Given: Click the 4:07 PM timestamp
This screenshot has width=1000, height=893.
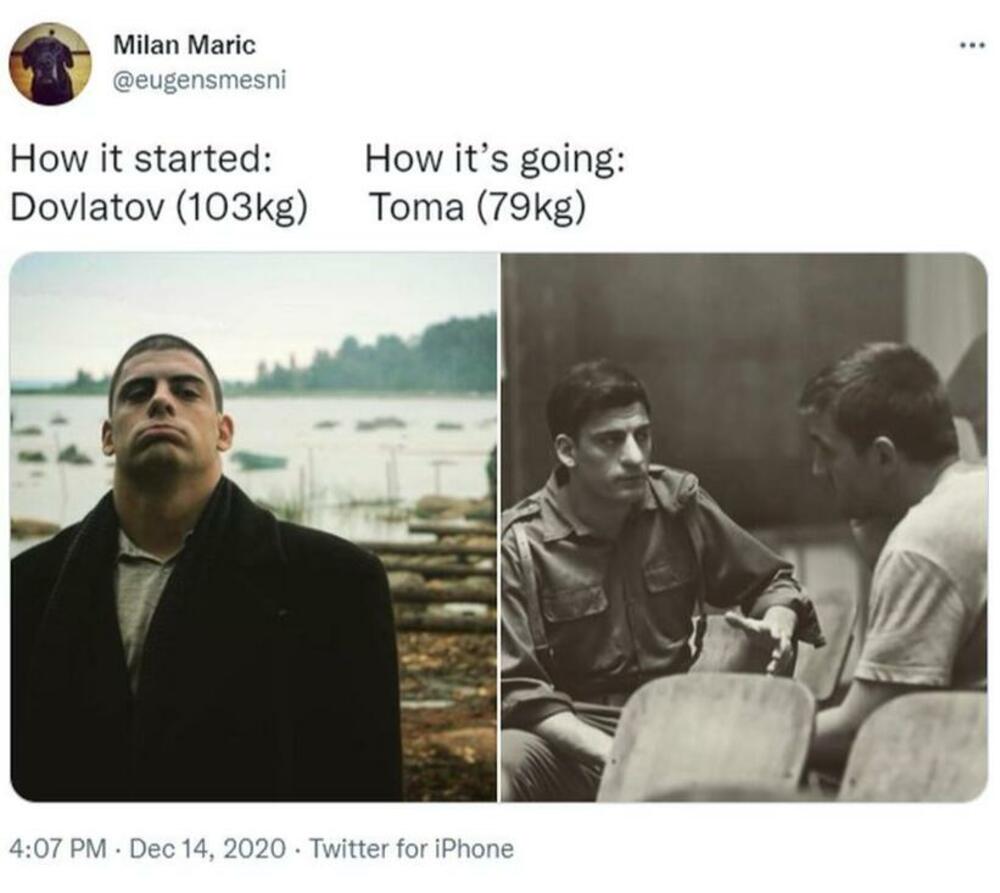Looking at the screenshot, I should click(57, 850).
